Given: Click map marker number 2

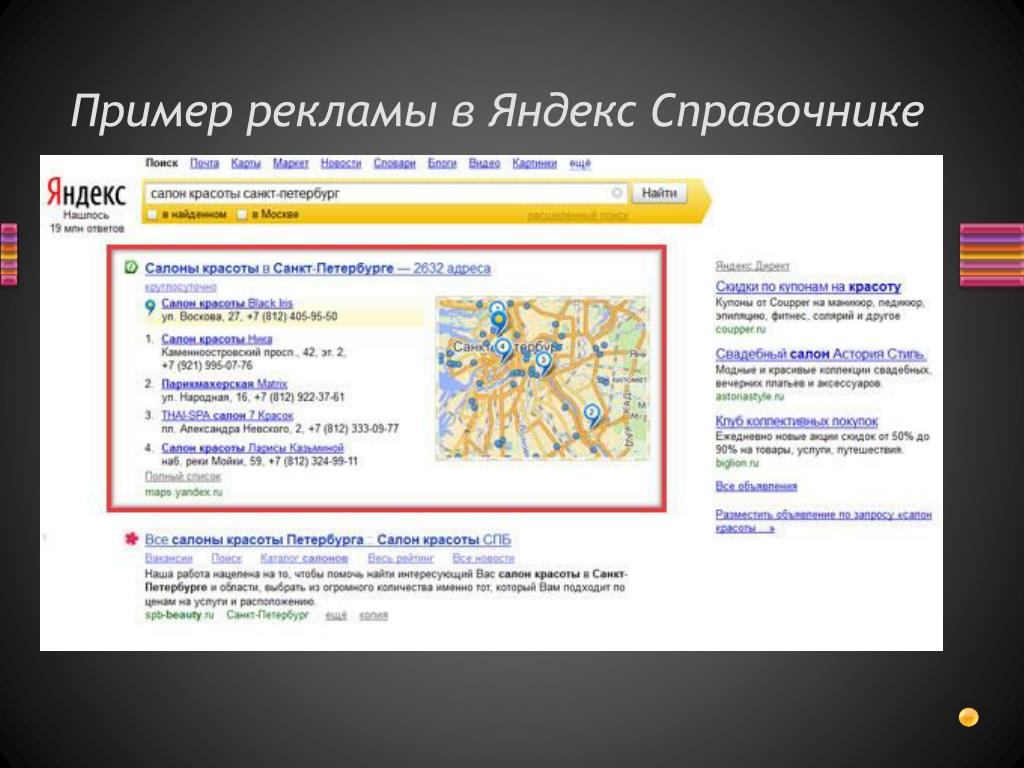Looking at the screenshot, I should [591, 415].
